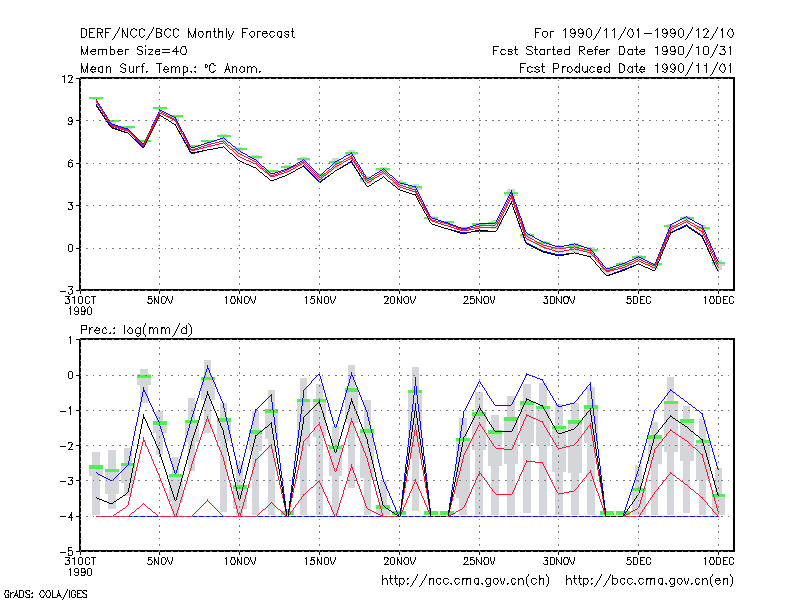This screenshot has height=600, width=800.
Task: Click the 12 value on temperature y-axis
Action: tap(67, 79)
